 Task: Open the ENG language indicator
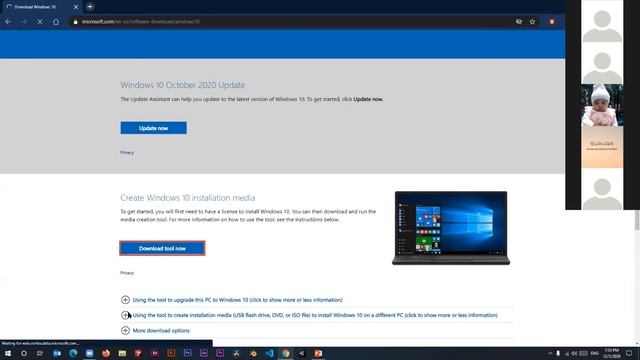(x=595, y=353)
